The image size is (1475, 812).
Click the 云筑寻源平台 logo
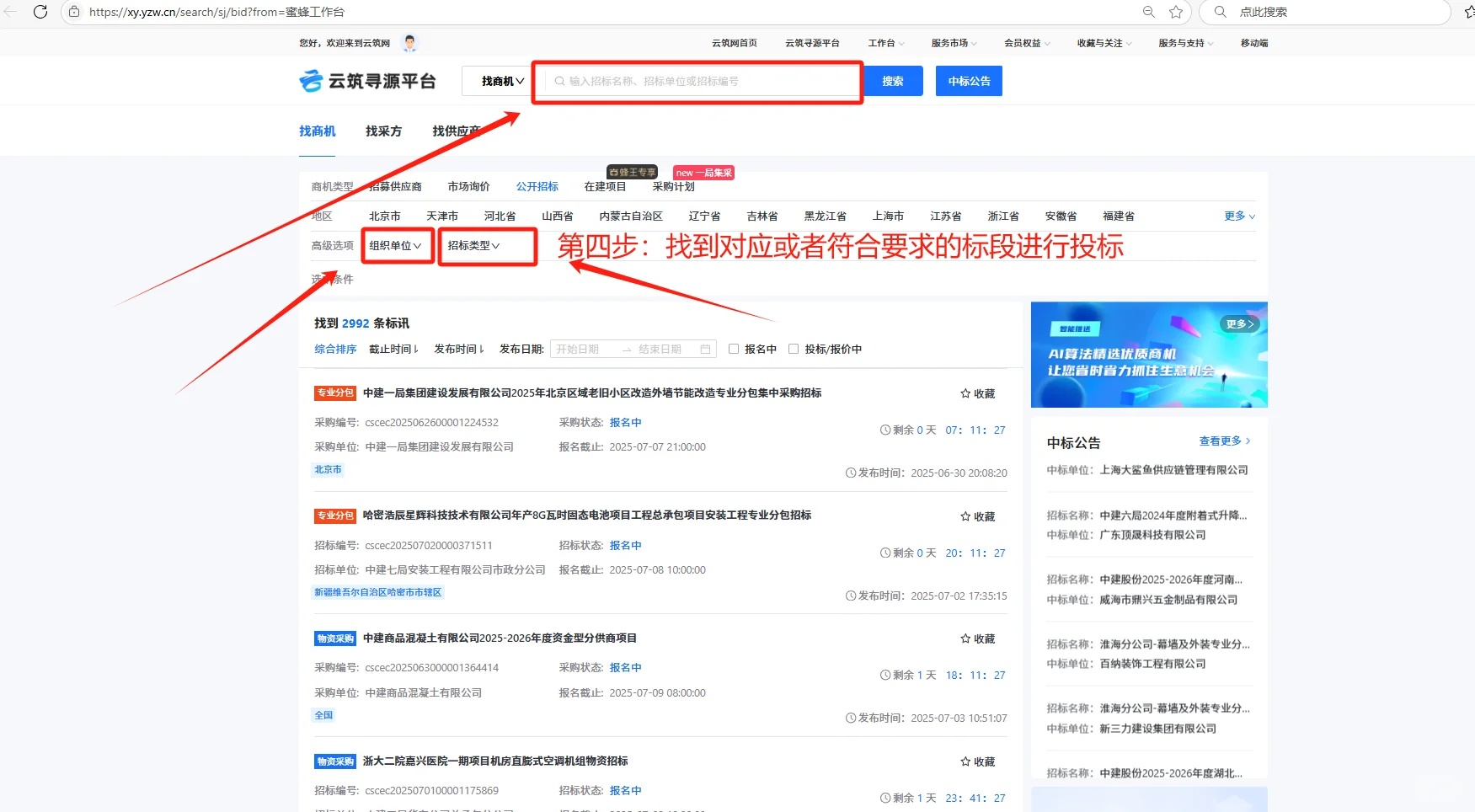(367, 80)
